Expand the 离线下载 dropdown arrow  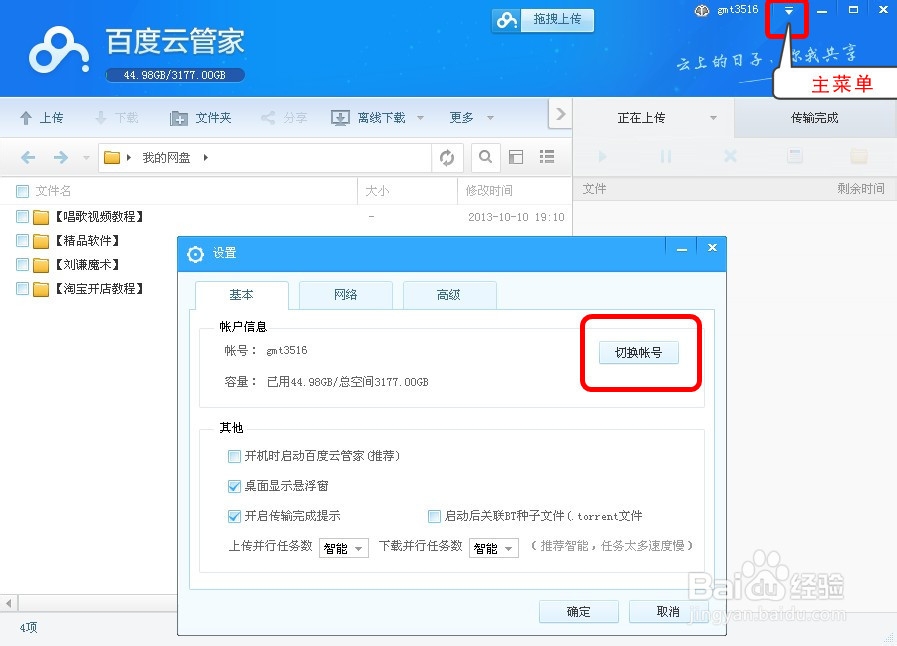(420, 118)
